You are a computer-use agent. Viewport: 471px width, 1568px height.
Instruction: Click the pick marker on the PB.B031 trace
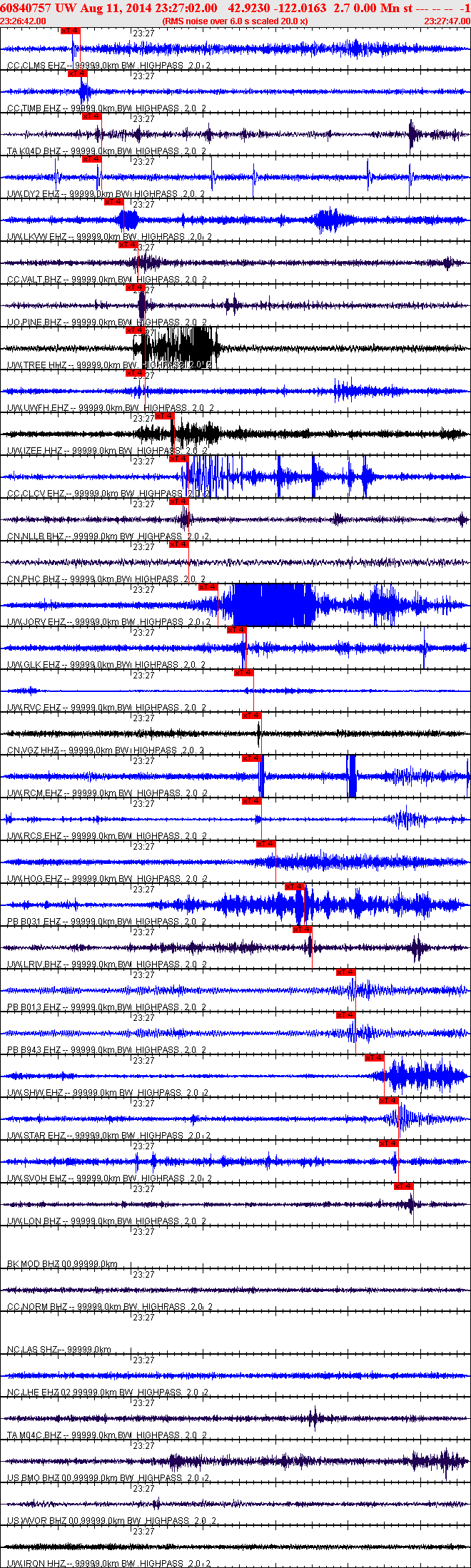pos(294,887)
